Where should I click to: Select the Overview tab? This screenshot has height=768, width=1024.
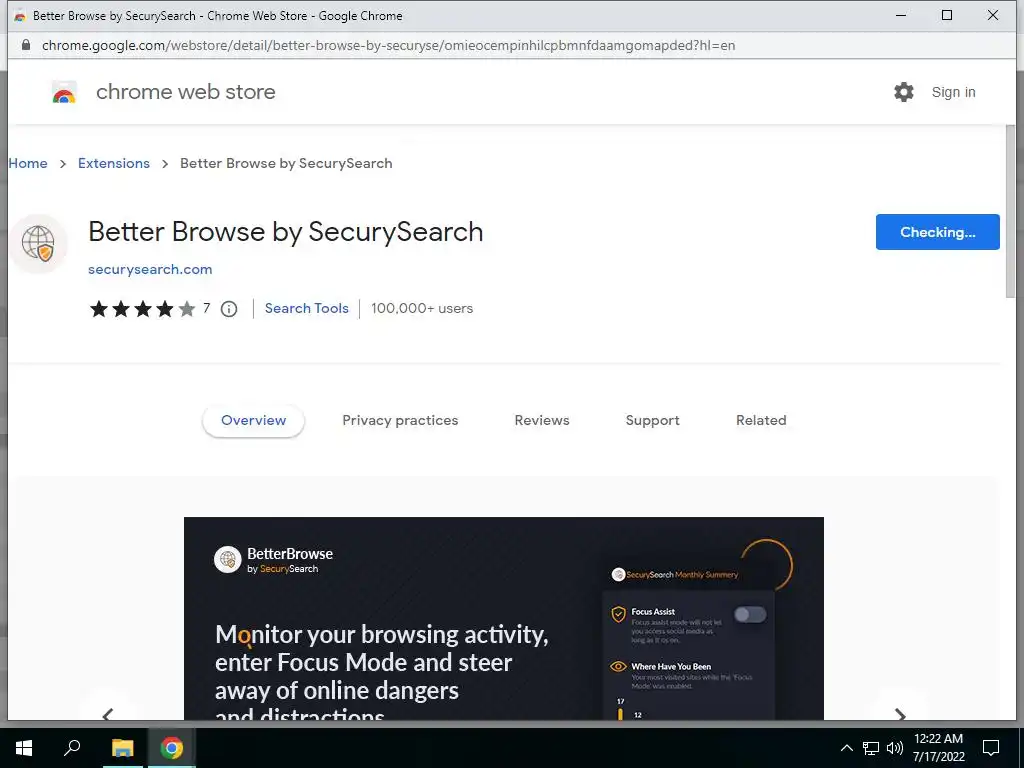tap(253, 421)
